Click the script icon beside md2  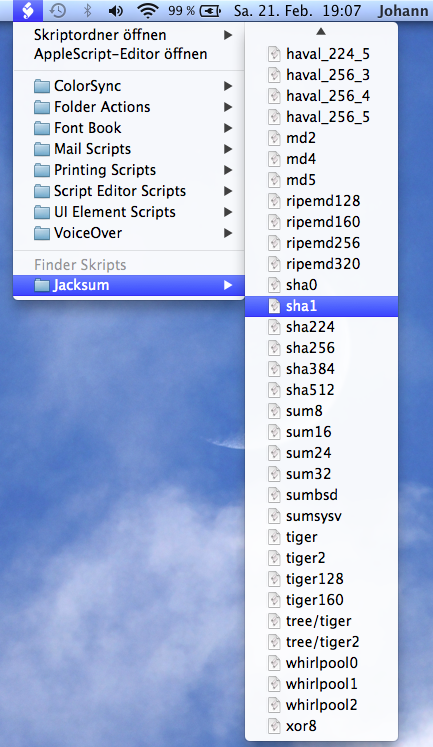point(274,138)
